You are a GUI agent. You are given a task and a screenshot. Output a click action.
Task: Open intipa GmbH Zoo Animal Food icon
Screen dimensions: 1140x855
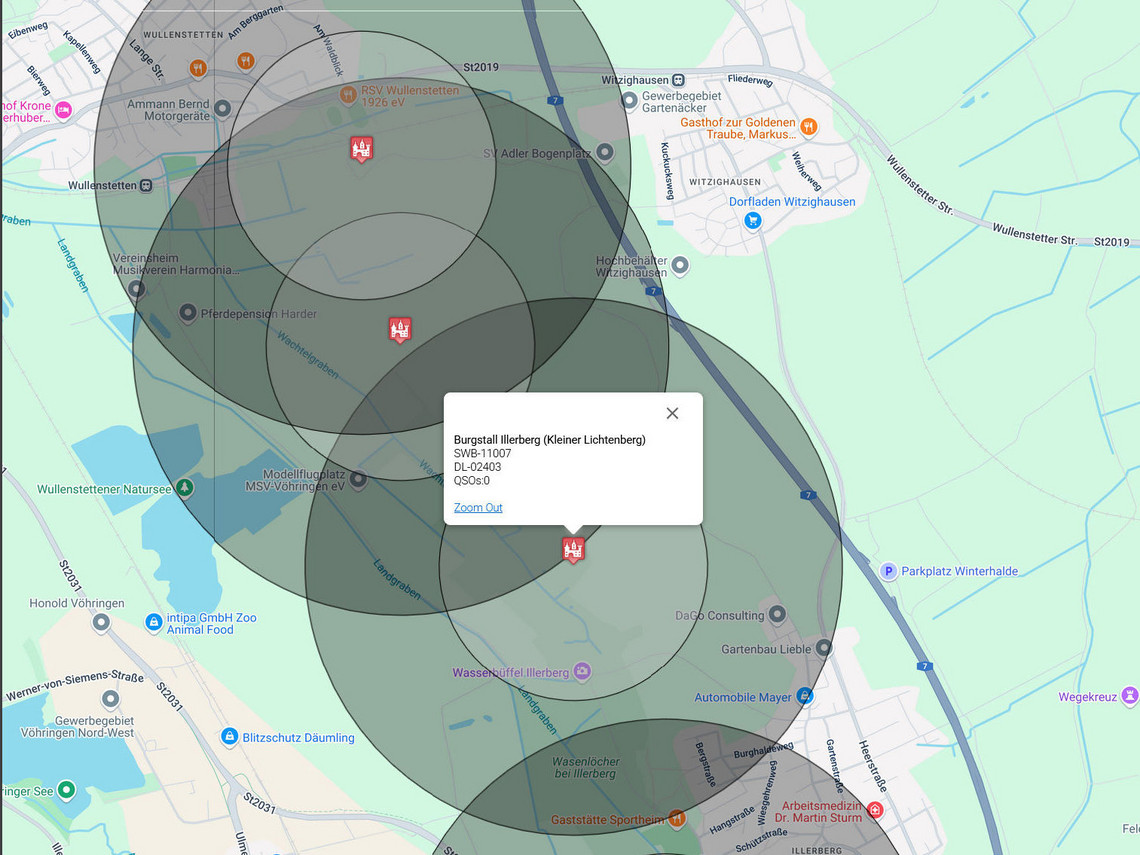(153, 622)
